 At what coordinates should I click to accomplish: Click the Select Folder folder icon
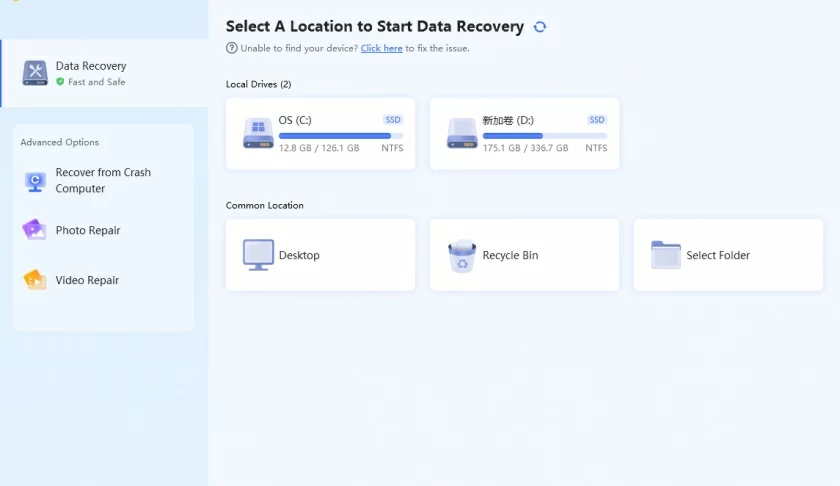pyautogui.click(x=666, y=255)
